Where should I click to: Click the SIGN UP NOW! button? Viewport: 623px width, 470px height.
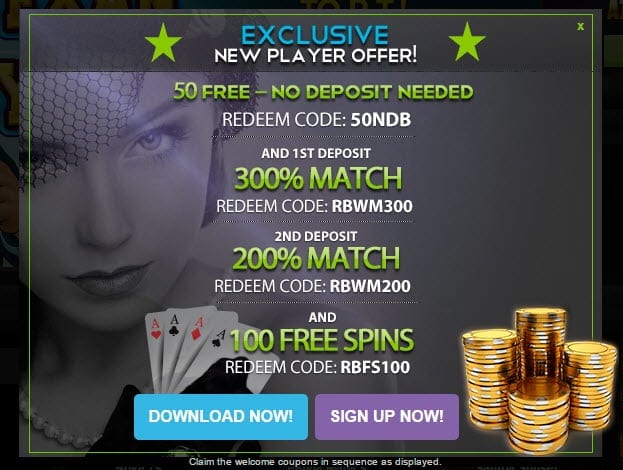387,417
